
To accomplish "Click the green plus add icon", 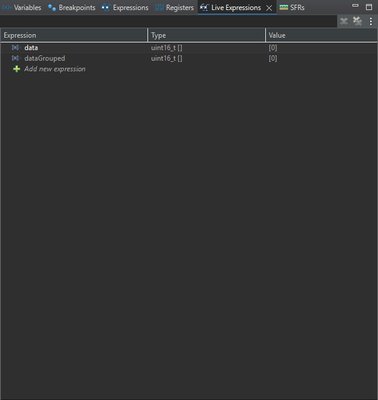I will click(x=16, y=69).
